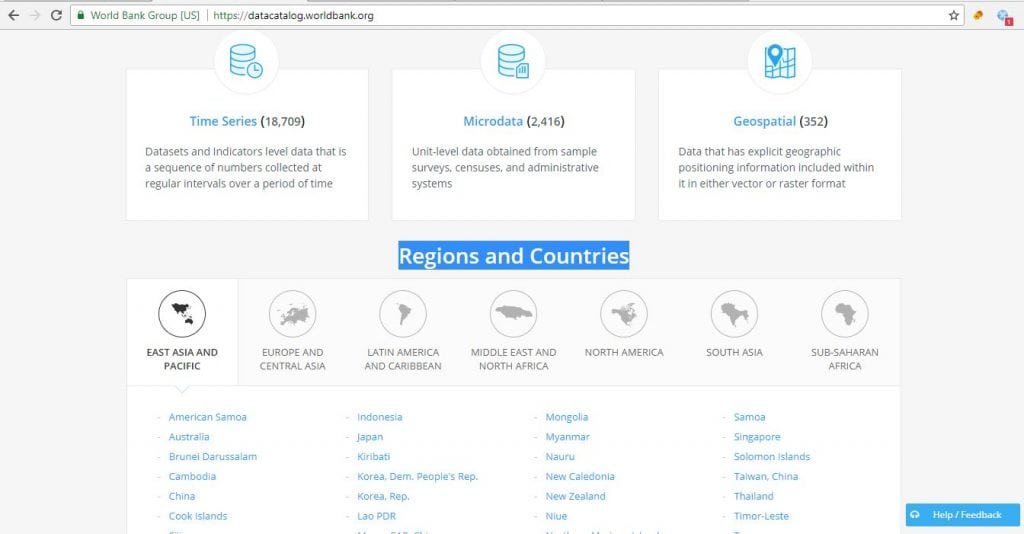Open the Timor-Leste country link

pyautogui.click(x=761, y=516)
